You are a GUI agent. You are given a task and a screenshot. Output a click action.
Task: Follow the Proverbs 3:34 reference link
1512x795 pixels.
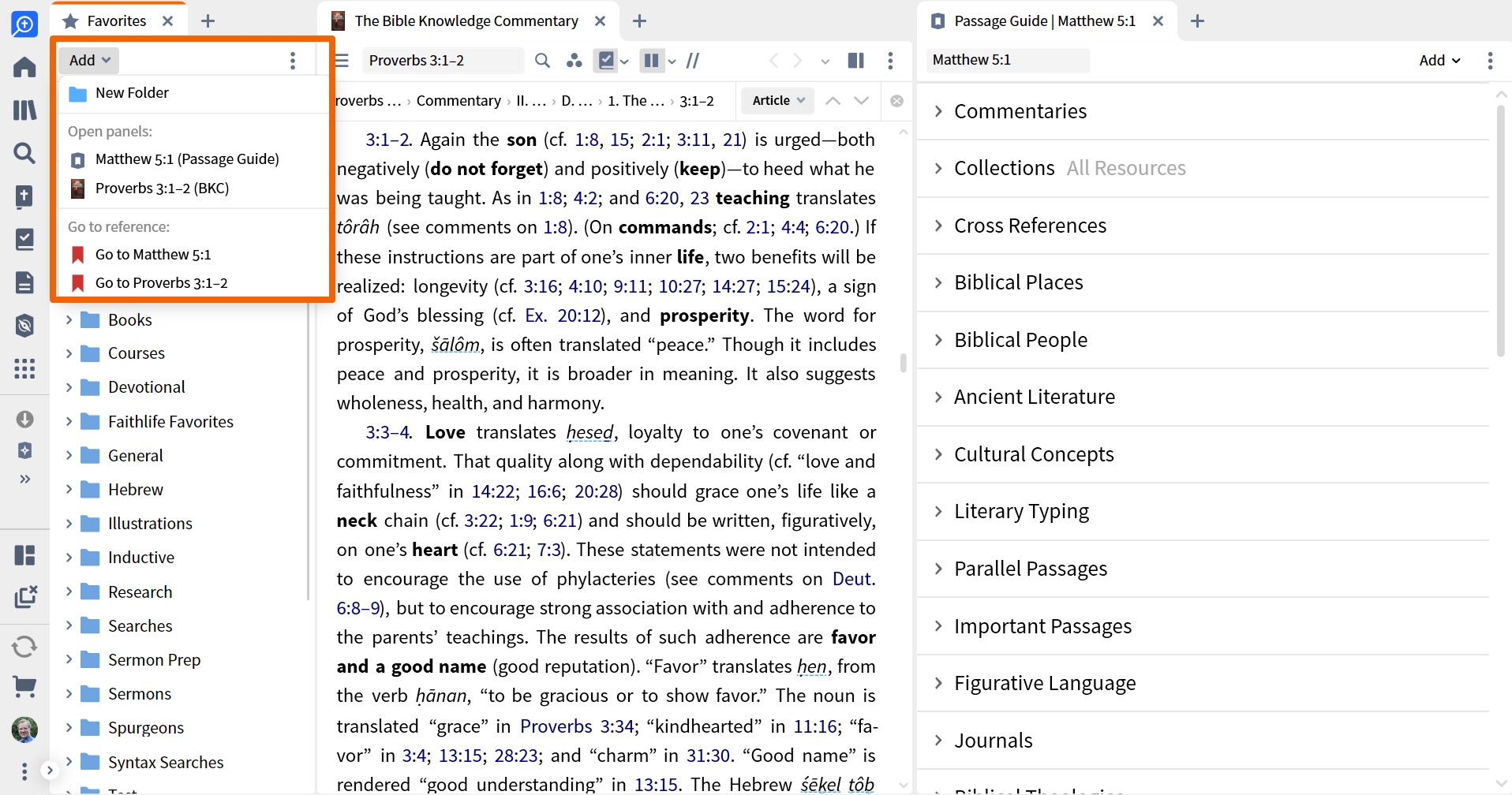pyautogui.click(x=577, y=726)
